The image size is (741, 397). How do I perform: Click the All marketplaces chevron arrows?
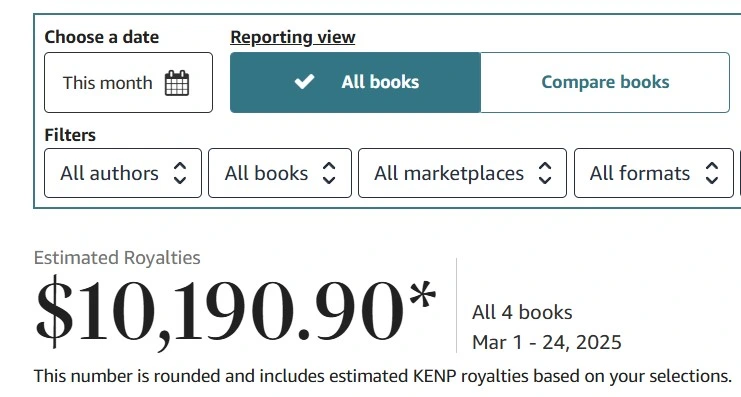[x=545, y=173]
